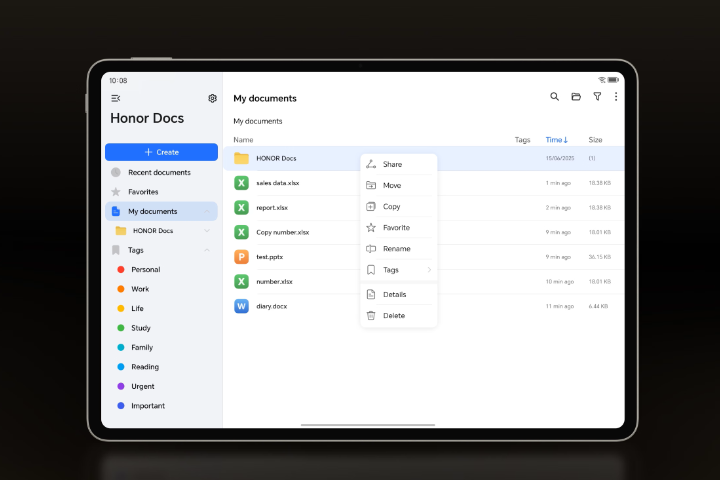The image size is (720, 480).
Task: Sort by the Name column header
Action: [243, 140]
